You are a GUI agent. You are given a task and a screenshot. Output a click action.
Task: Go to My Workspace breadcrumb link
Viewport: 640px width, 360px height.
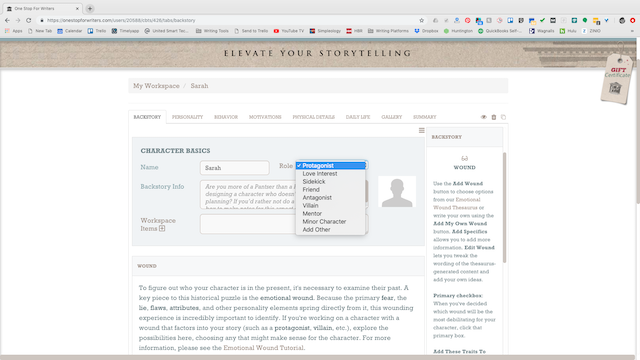tap(156, 86)
